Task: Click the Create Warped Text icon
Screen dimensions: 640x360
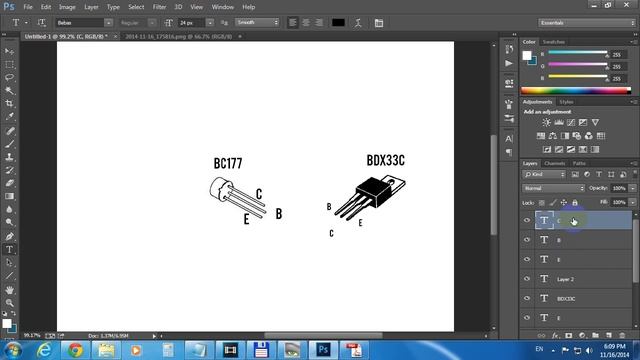Action: [358, 23]
